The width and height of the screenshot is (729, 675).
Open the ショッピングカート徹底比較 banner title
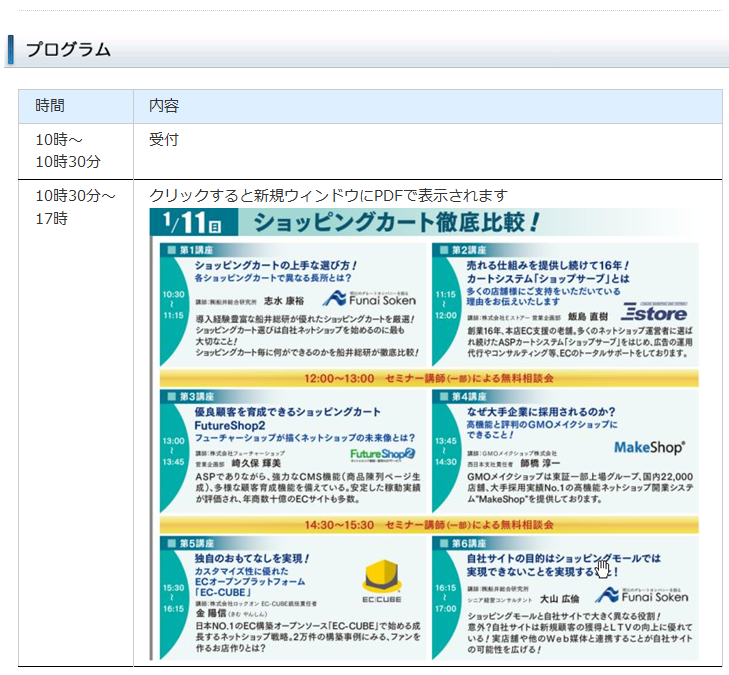[397, 222]
